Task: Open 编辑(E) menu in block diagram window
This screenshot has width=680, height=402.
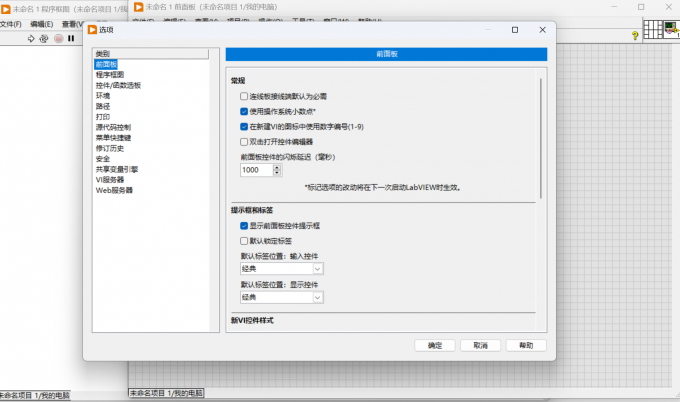Action: click(x=42, y=24)
